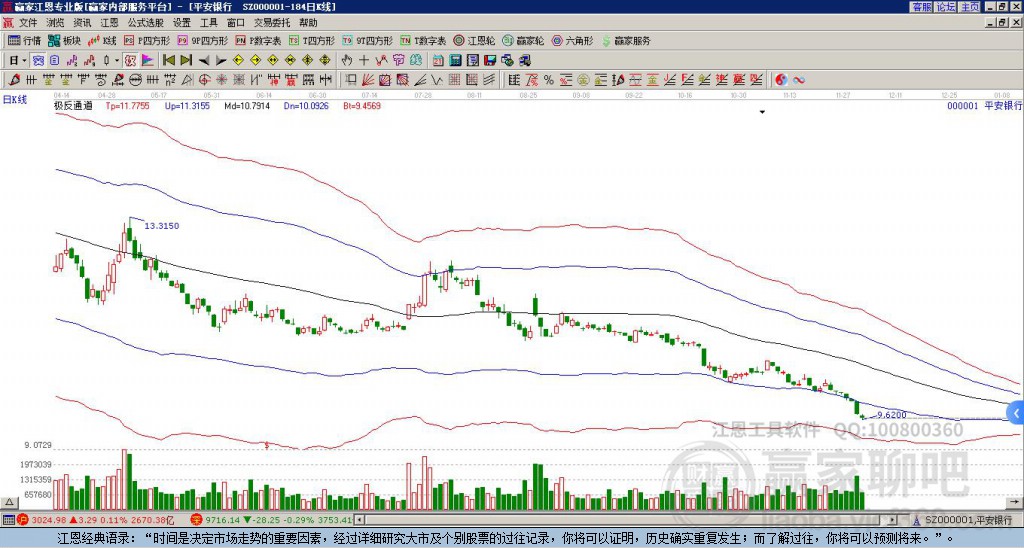Image resolution: width=1024 pixels, height=548 pixels.
Task: Open the calculator icon
Action: pos(456,61)
